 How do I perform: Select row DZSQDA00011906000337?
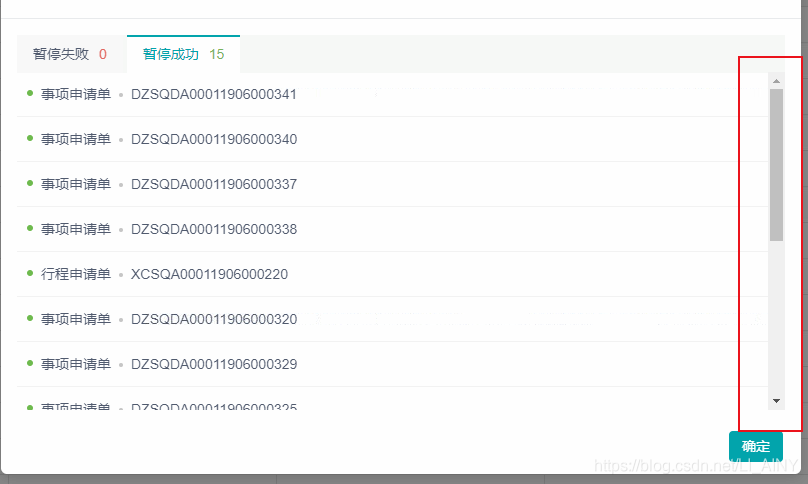(x=392, y=184)
